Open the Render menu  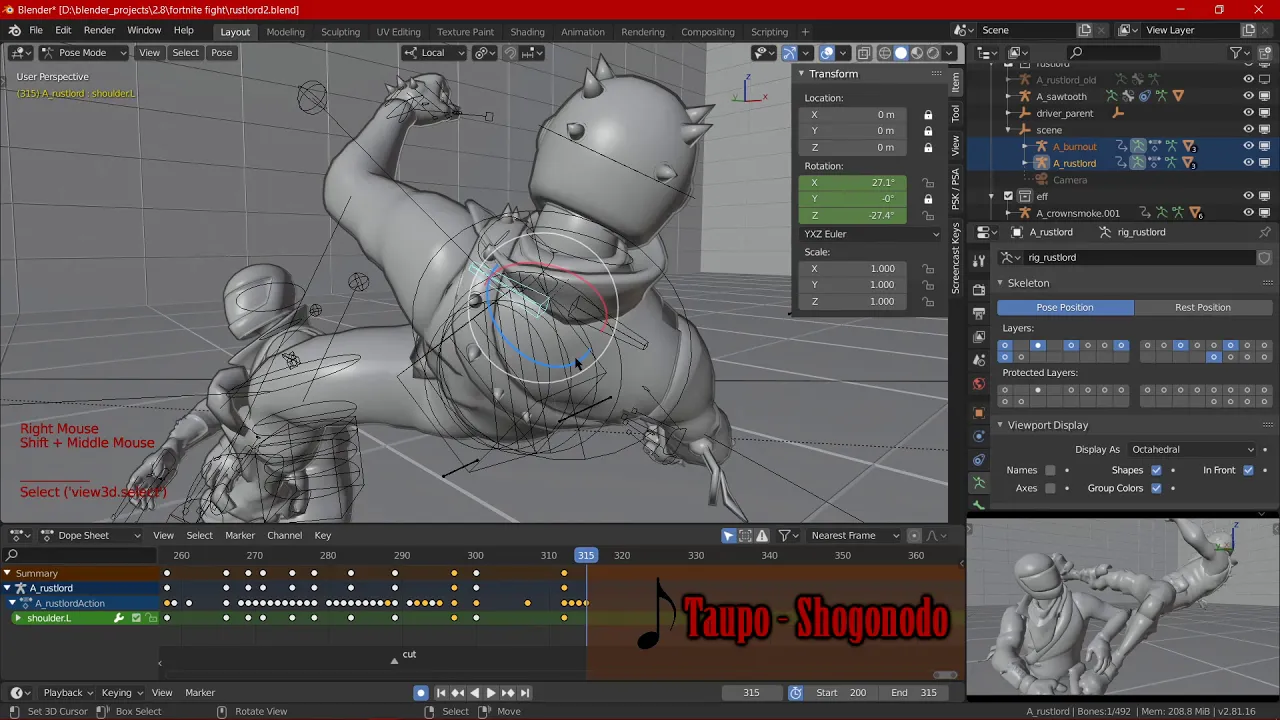(x=99, y=30)
